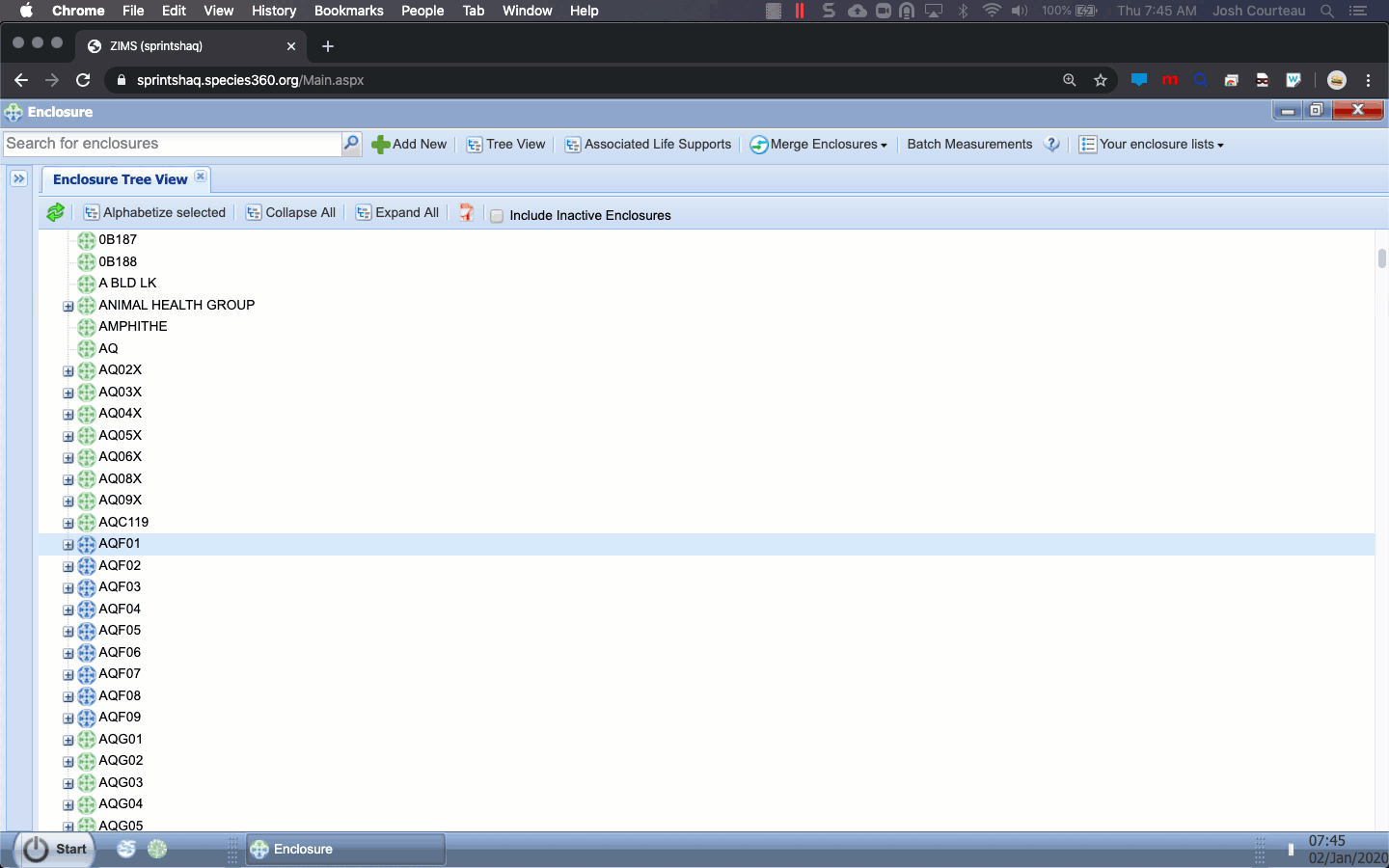Expand the AQF01 tree node
Screen dimensions: 1389x868
click(x=68, y=545)
